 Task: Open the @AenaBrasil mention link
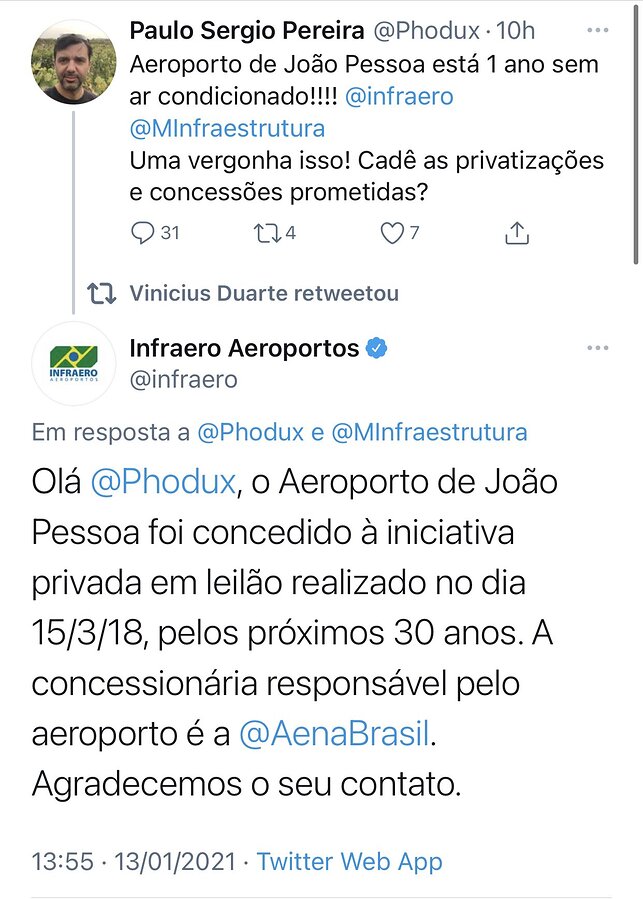(x=335, y=734)
